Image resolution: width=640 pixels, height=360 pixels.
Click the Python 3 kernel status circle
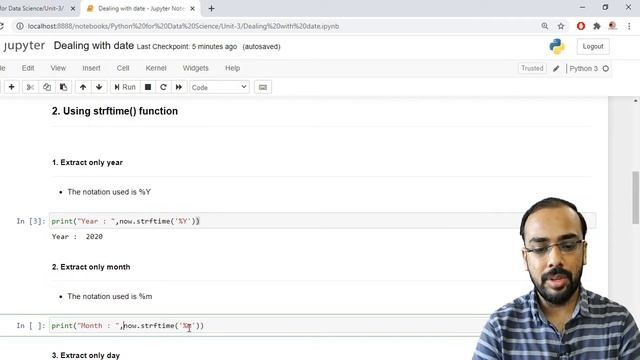coord(606,69)
